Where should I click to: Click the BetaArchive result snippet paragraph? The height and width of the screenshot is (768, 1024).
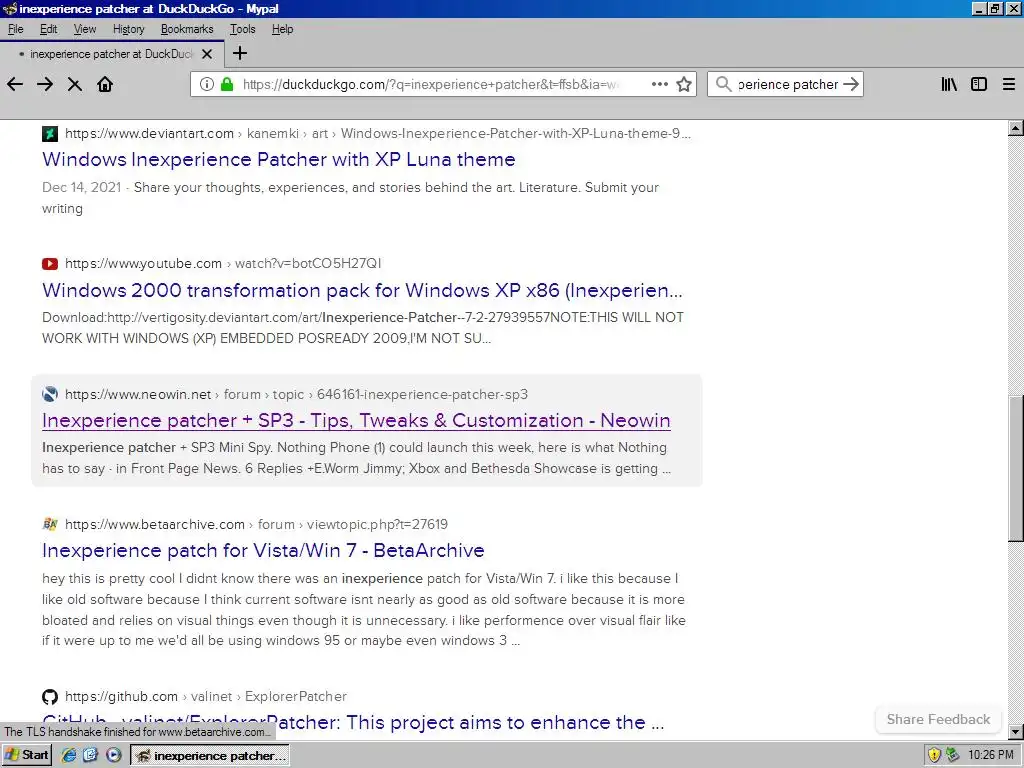364,609
